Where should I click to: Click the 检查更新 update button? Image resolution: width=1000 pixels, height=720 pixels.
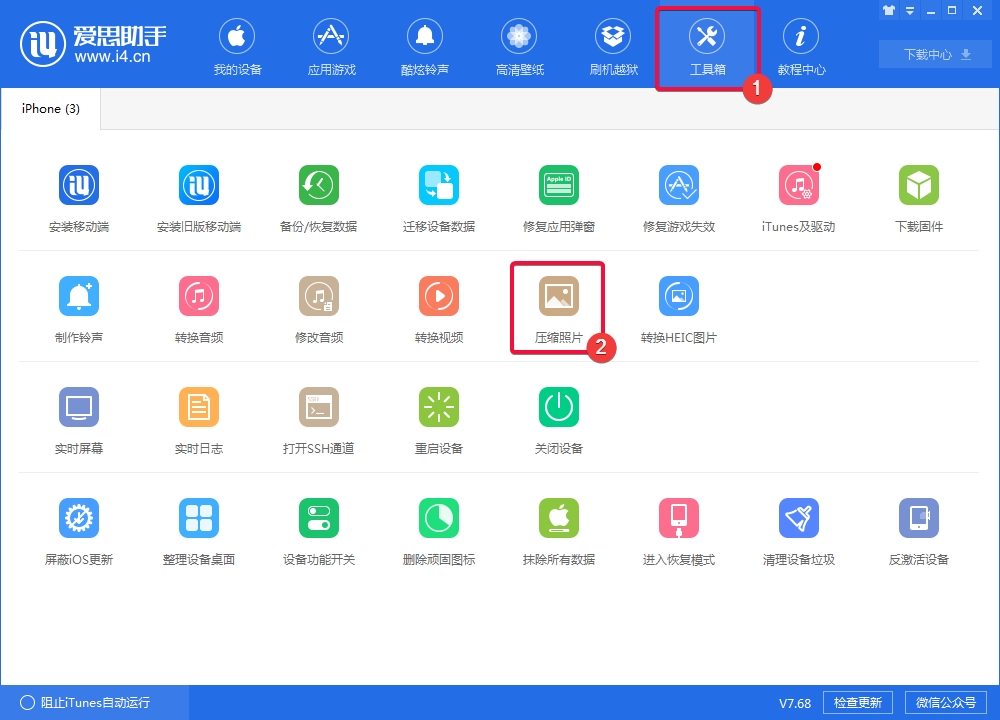[857, 702]
